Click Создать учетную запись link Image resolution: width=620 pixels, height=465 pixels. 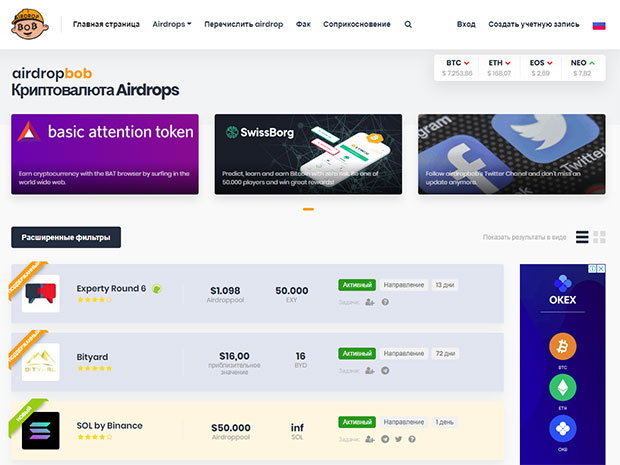534,24
